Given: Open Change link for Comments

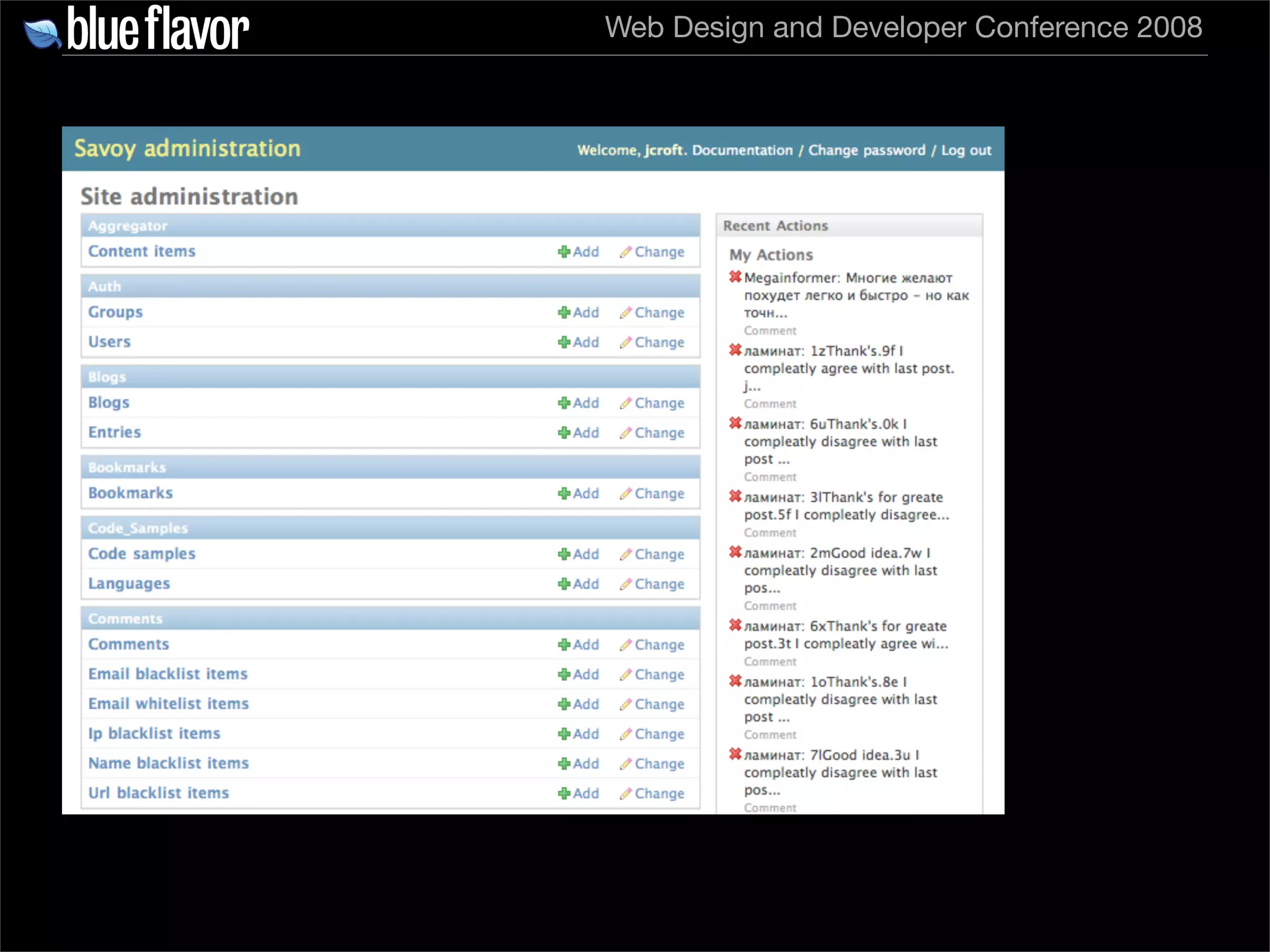Looking at the screenshot, I should point(659,645).
